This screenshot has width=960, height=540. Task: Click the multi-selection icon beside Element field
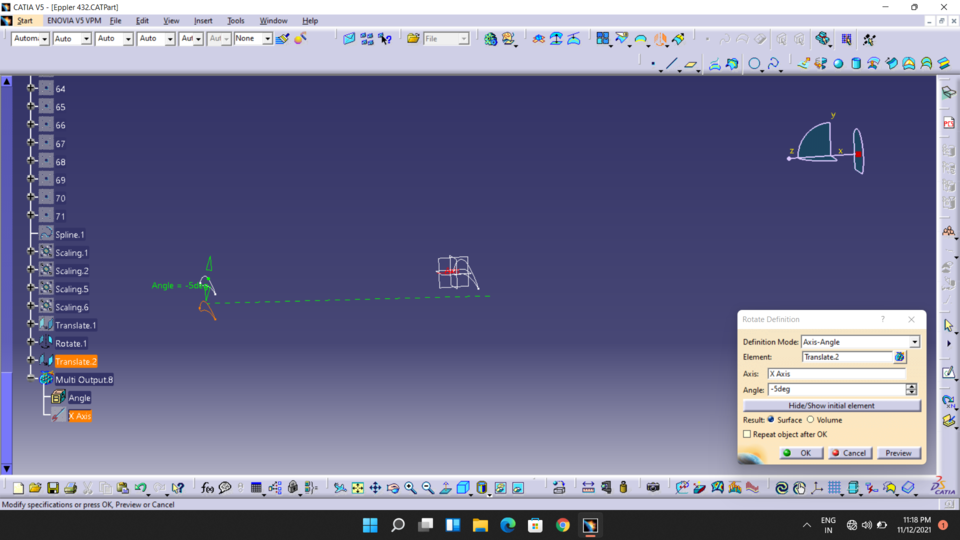pyautogui.click(x=900, y=357)
